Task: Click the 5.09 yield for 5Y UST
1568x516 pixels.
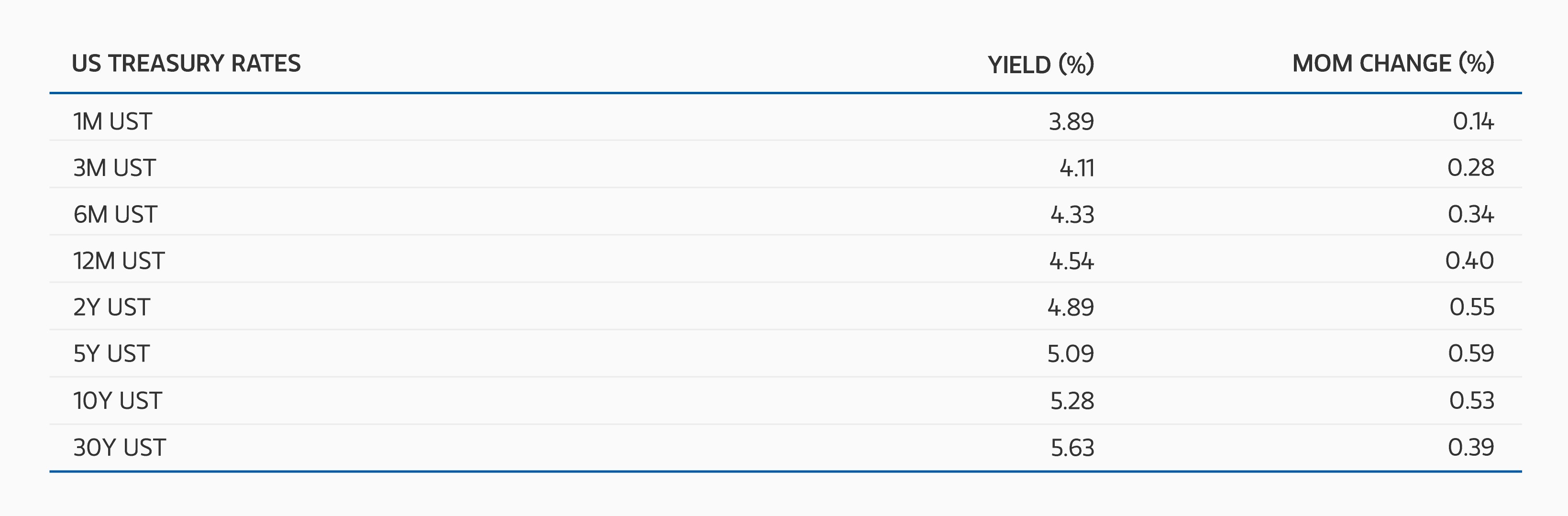Action: coord(1071,353)
